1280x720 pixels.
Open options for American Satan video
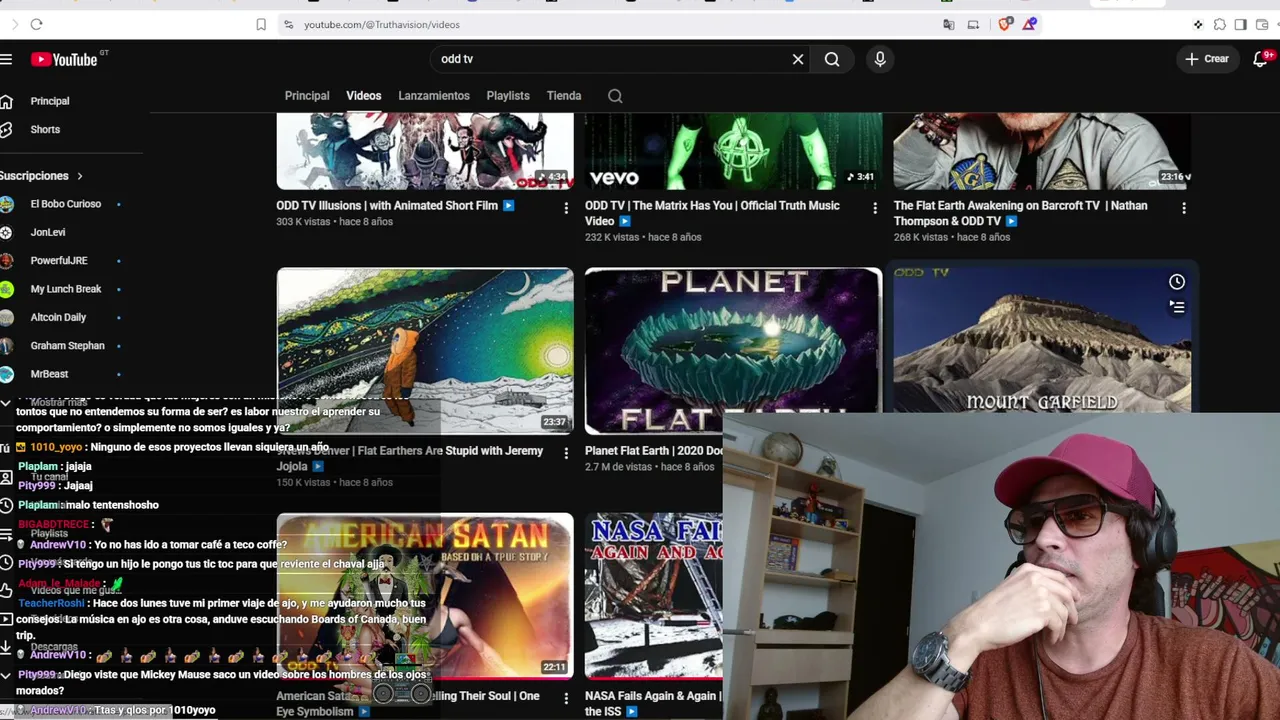[566, 698]
